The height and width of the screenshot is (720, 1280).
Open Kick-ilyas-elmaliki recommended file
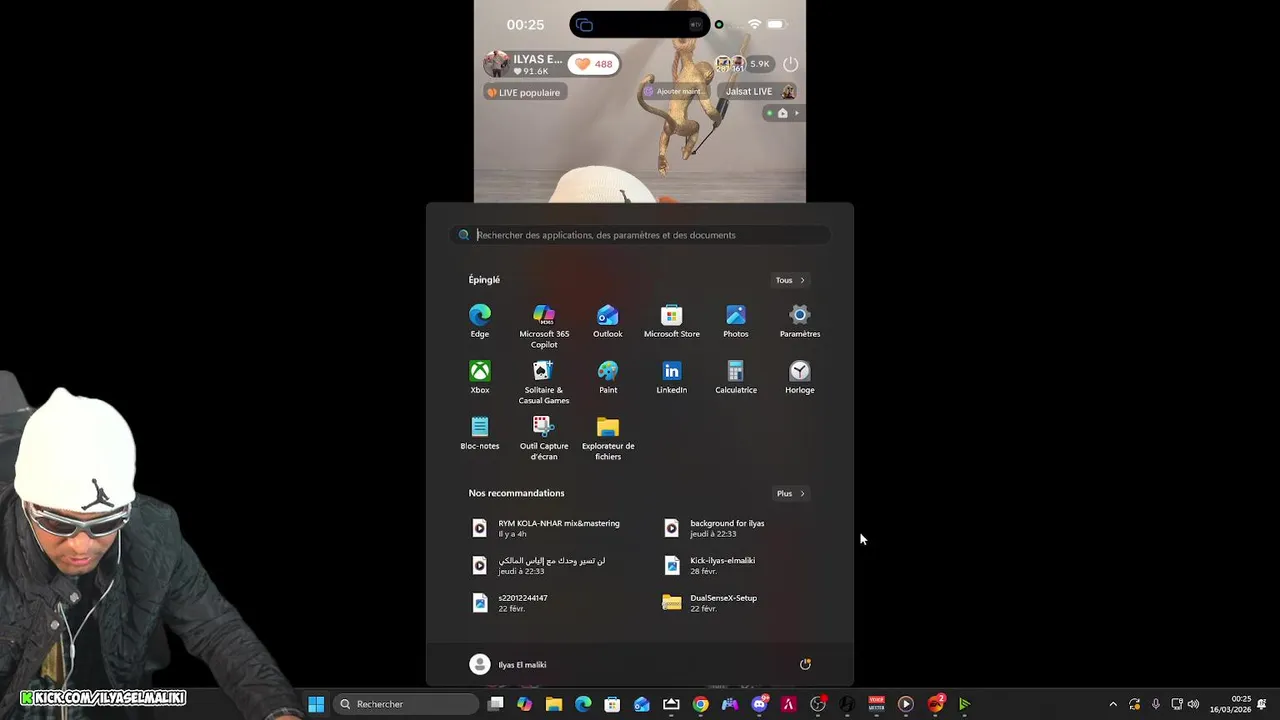710,565
